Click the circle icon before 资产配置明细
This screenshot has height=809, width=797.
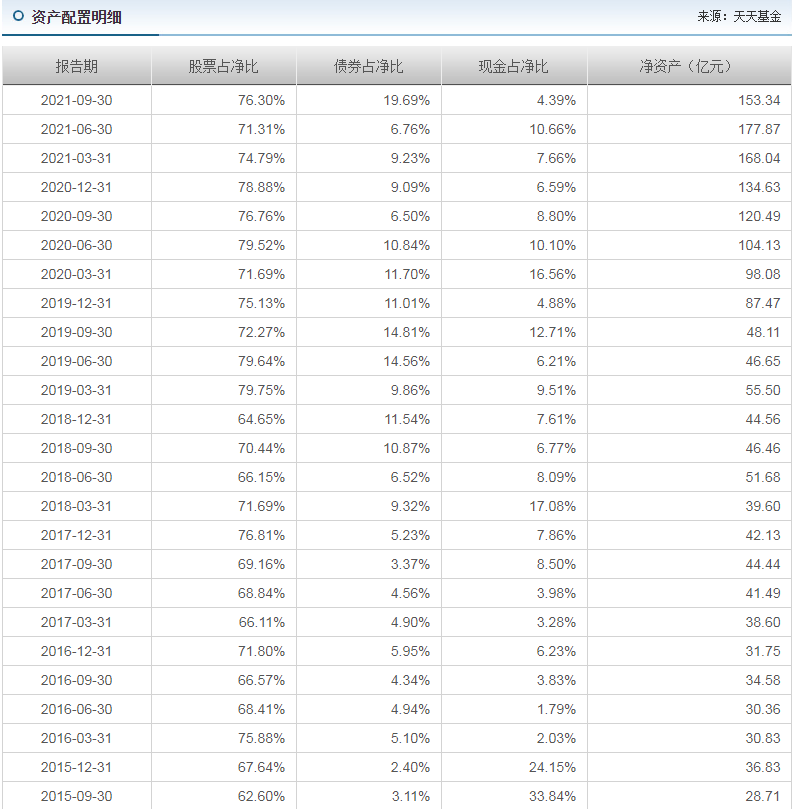pyautogui.click(x=19, y=17)
